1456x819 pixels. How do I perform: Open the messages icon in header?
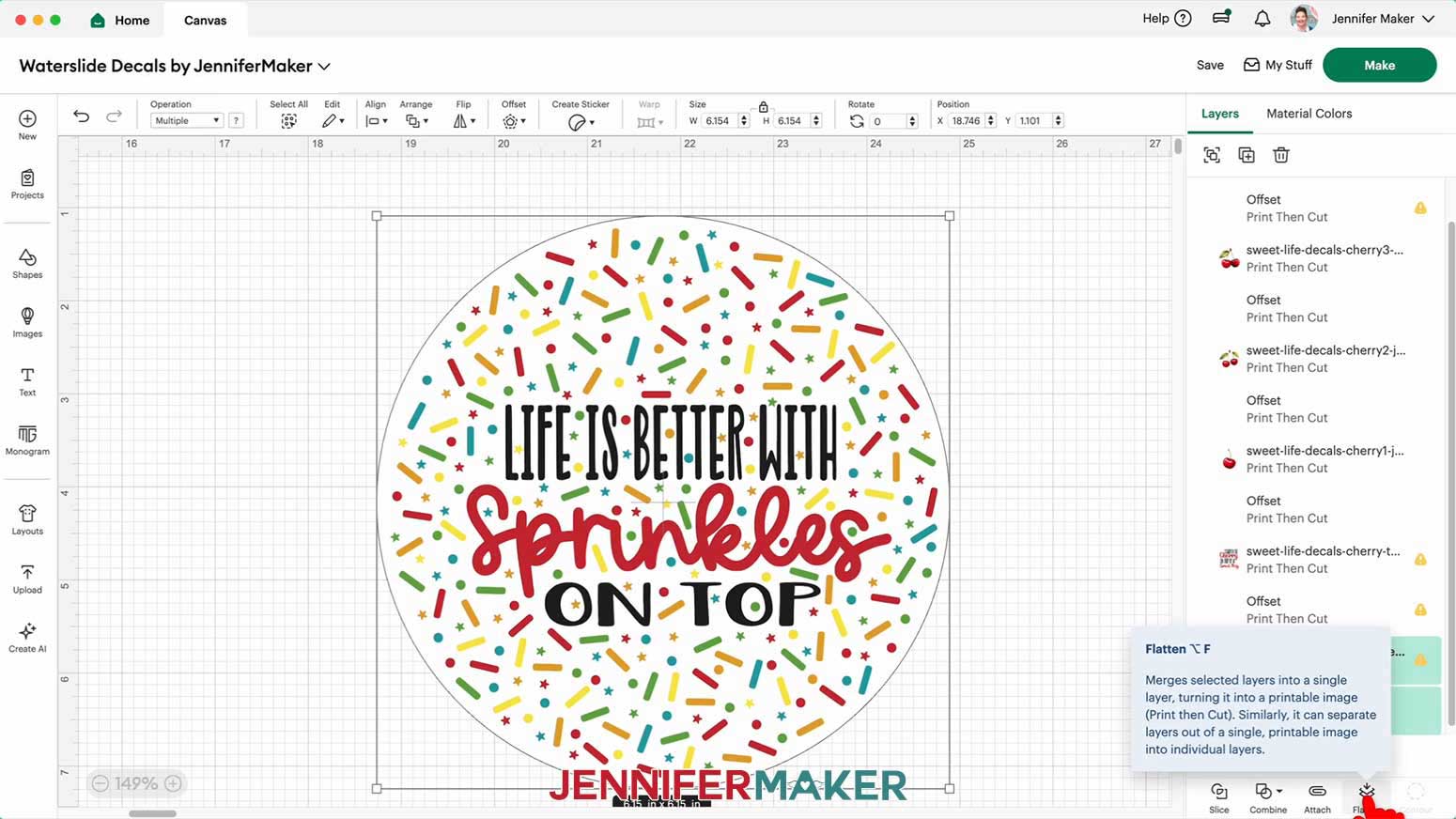pyautogui.click(x=1221, y=17)
